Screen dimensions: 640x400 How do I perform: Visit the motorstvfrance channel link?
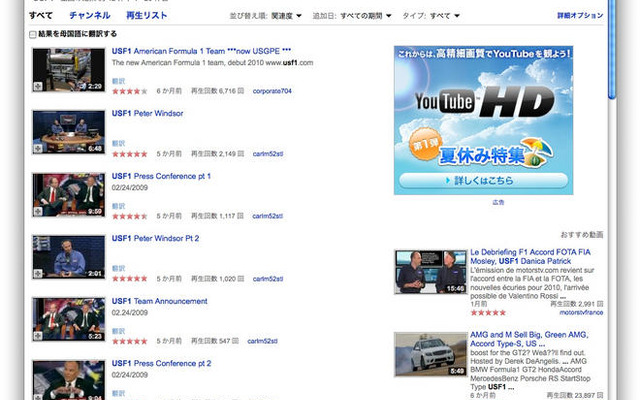pos(581,313)
